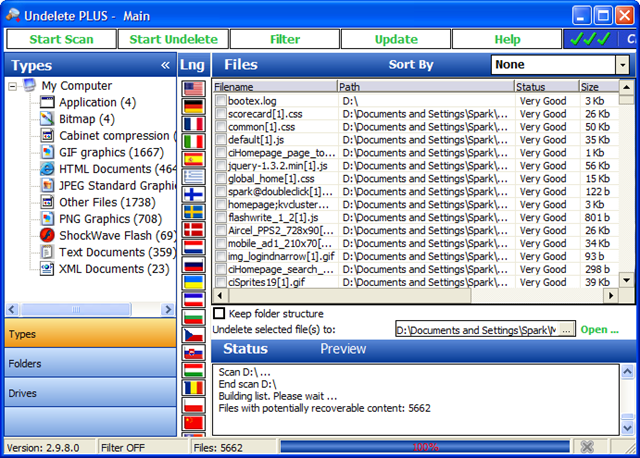
Task: Click the green Open ... link
Action: [600, 329]
